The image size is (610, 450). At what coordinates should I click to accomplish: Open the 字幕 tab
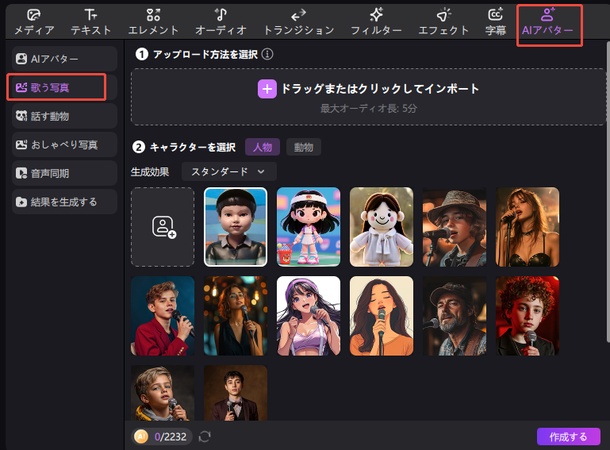click(x=495, y=22)
